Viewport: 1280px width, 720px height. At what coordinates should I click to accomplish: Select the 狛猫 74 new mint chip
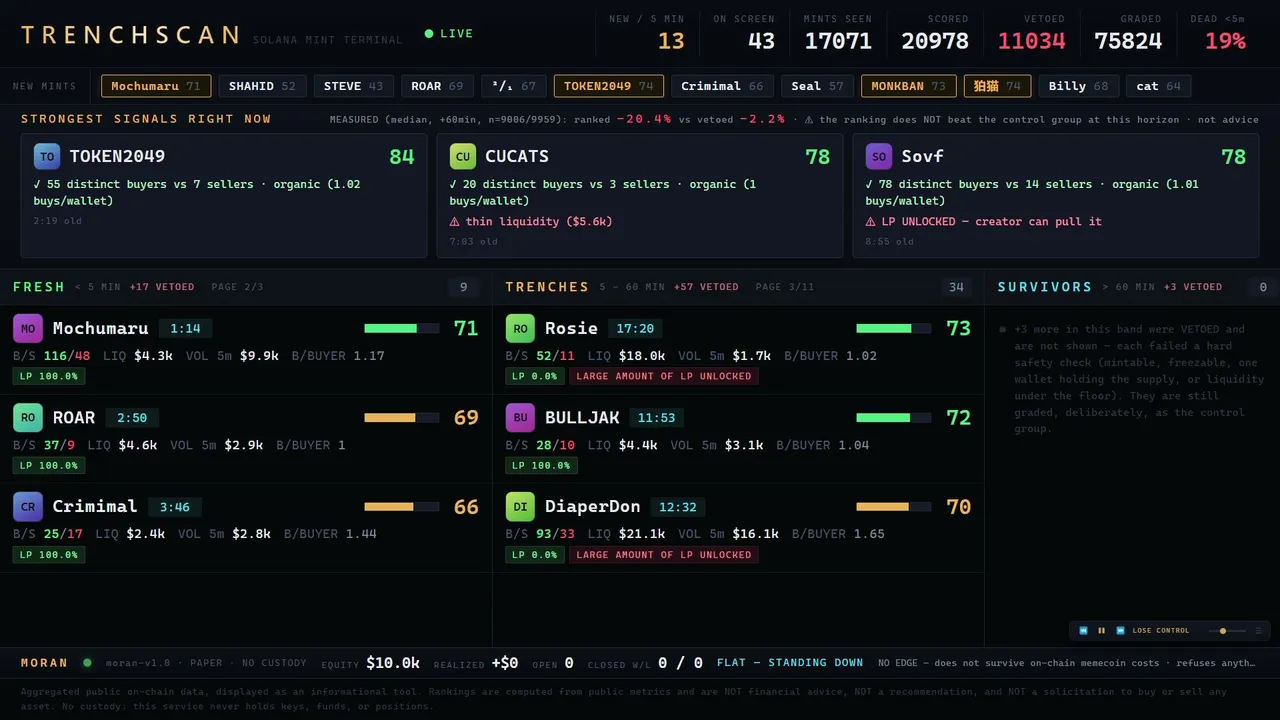tap(997, 86)
